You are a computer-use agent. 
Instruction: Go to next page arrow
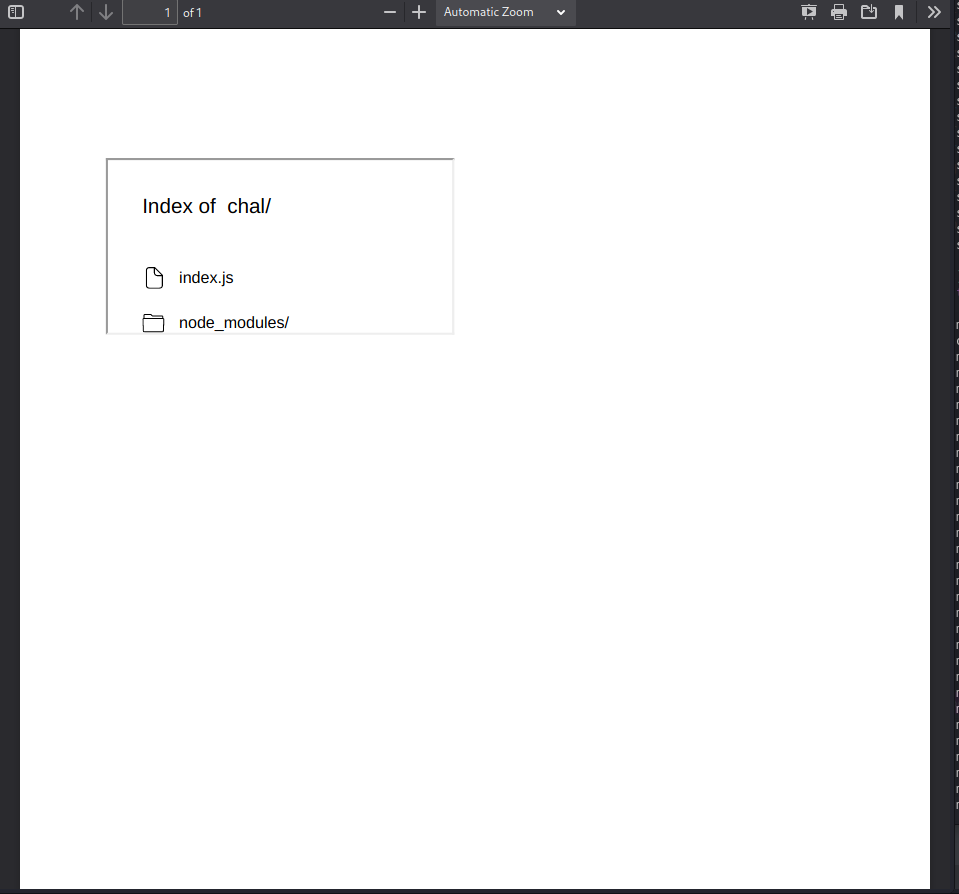[x=106, y=12]
